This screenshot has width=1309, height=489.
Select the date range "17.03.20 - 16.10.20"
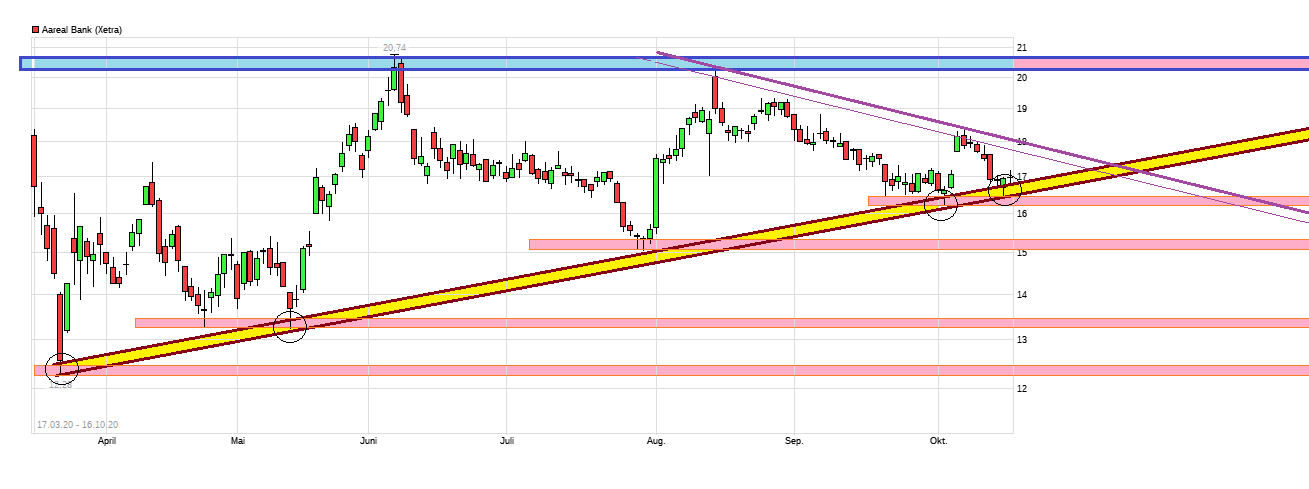pyautogui.click(x=77, y=425)
